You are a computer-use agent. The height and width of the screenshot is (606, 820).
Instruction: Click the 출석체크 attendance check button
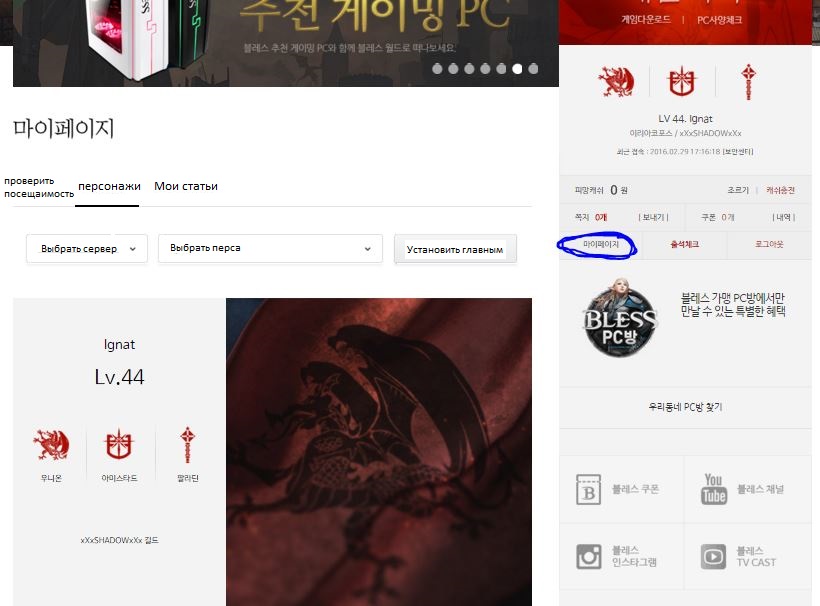[685, 244]
